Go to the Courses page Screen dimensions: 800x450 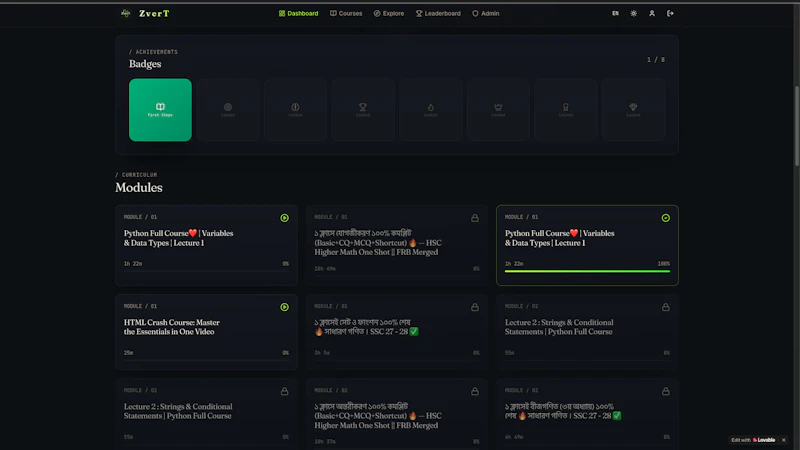[346, 14]
